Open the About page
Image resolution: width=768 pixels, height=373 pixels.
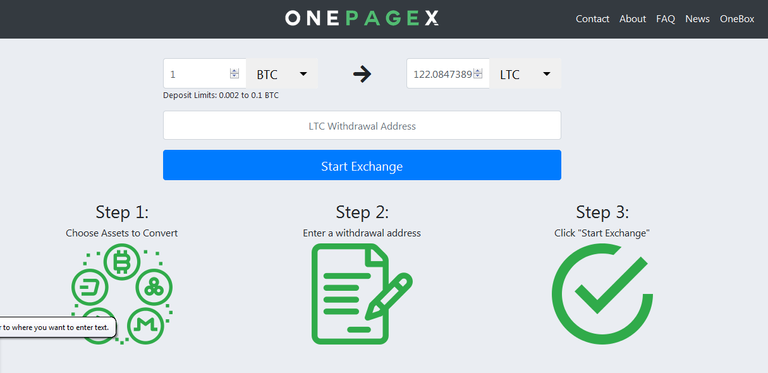click(632, 19)
